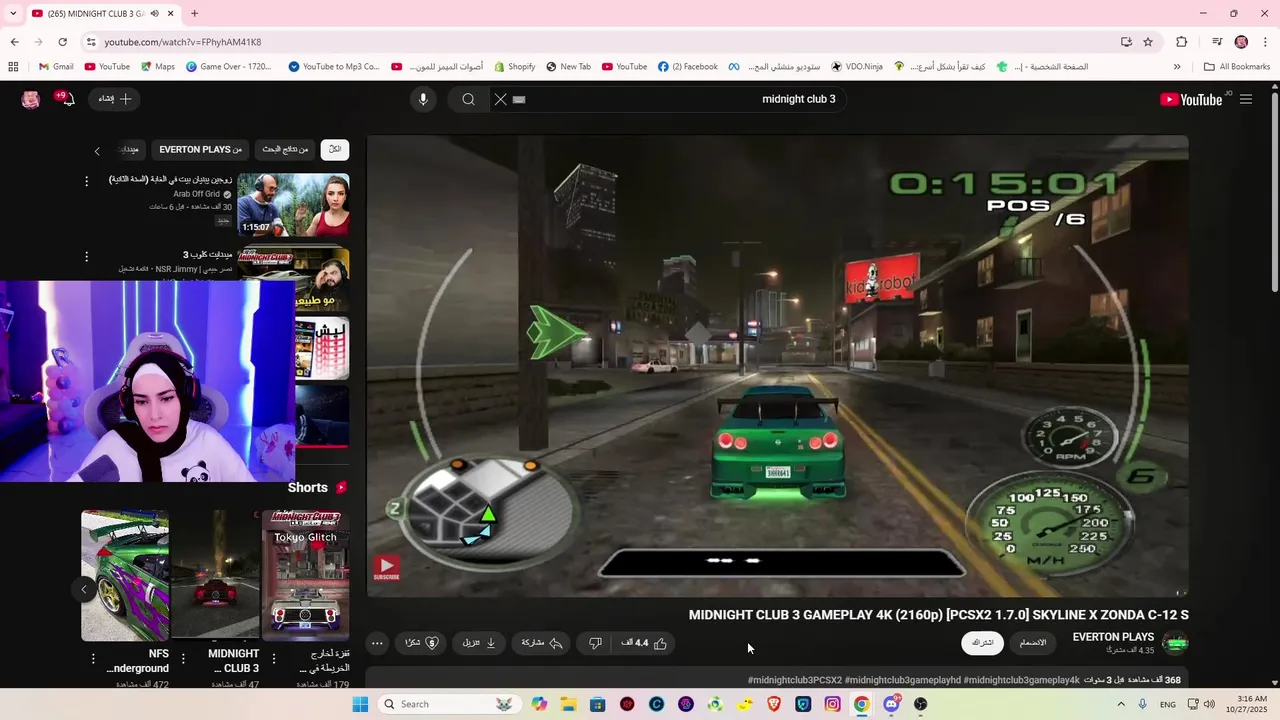Viewport: 1280px width, 720px height.
Task: Open Brave browser from taskbar
Action: coord(774,704)
